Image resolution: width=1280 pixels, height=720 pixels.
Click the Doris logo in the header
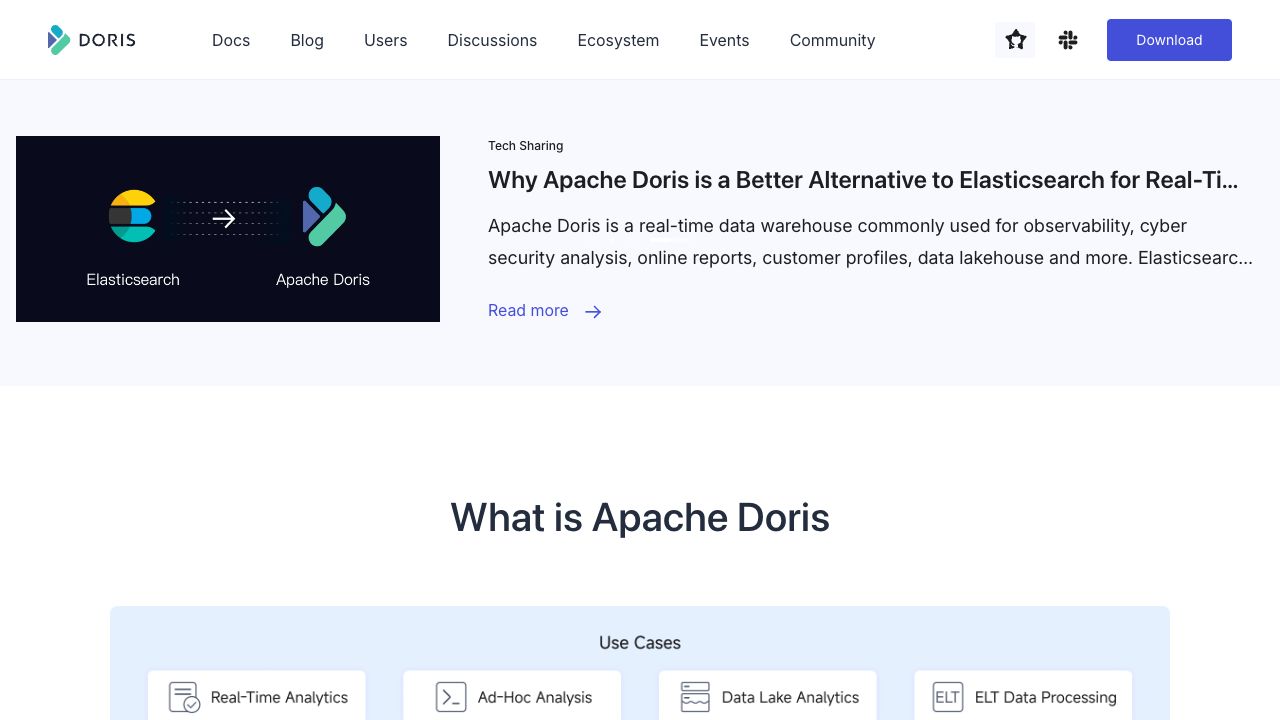pyautogui.click(x=91, y=40)
